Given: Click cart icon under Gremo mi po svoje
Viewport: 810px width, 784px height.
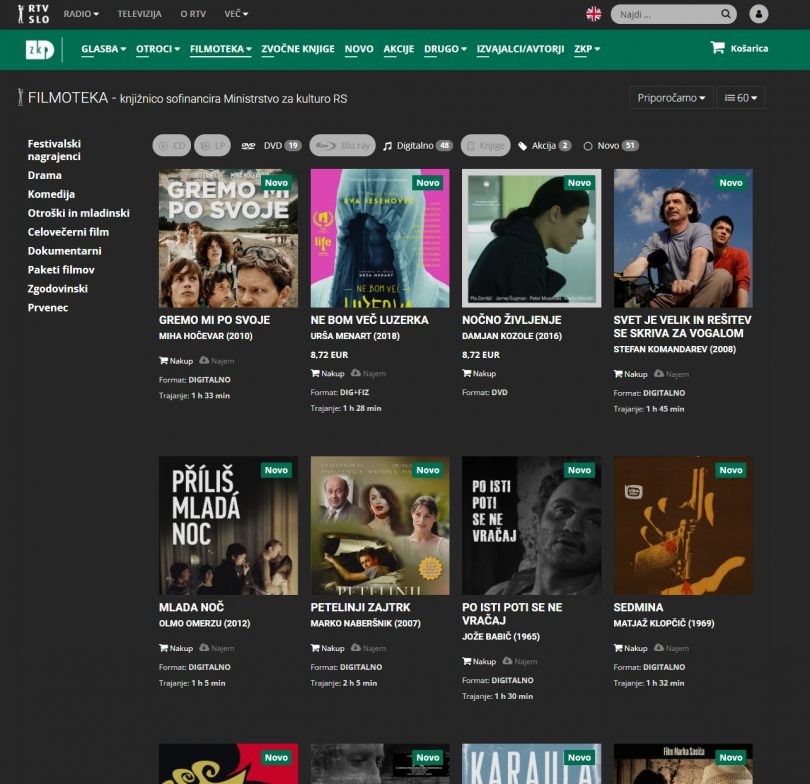Looking at the screenshot, I should [x=163, y=360].
